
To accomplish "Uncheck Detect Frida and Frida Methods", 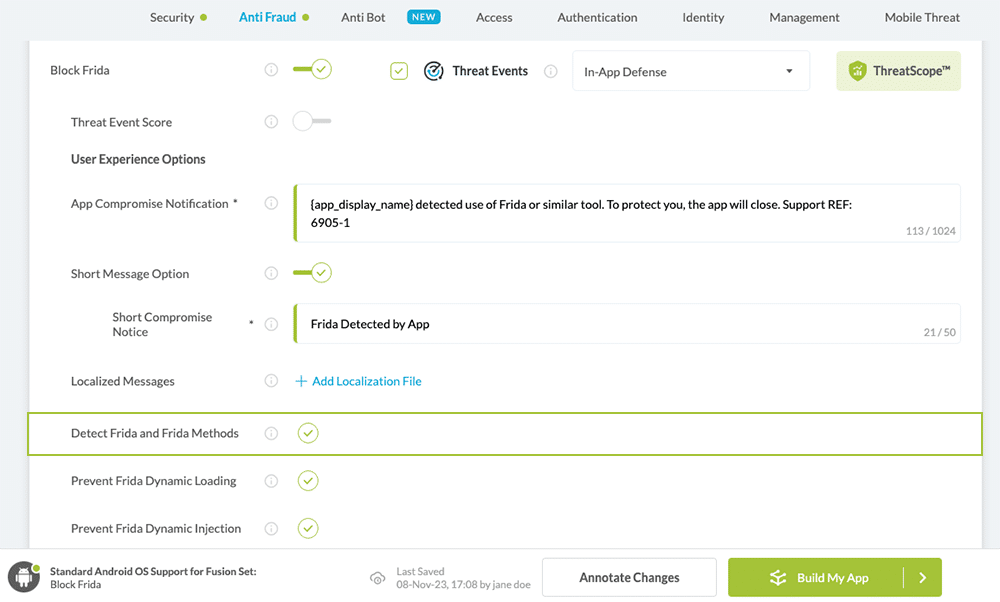I will coord(308,433).
